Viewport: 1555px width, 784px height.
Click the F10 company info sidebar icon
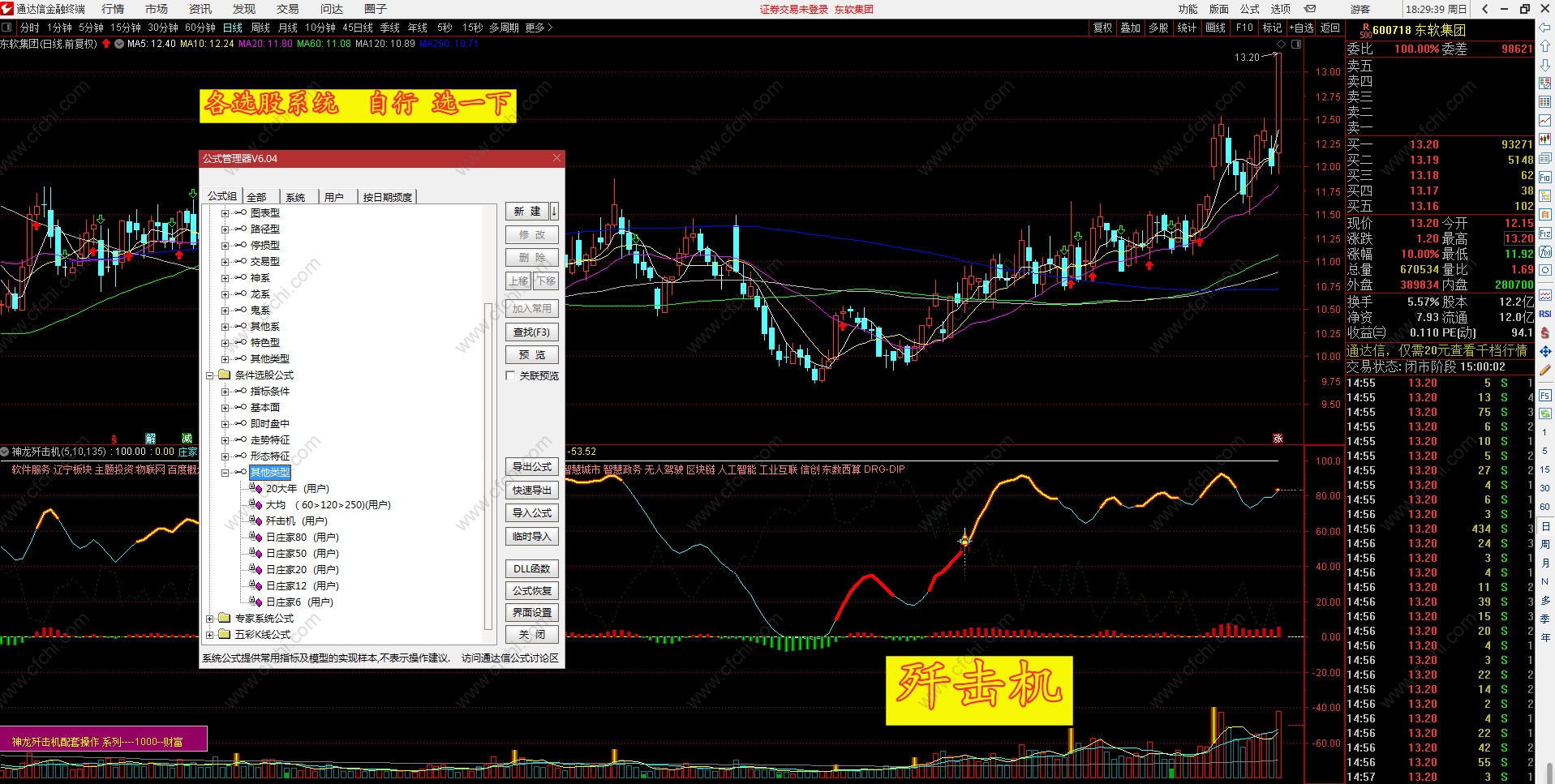point(1544,177)
